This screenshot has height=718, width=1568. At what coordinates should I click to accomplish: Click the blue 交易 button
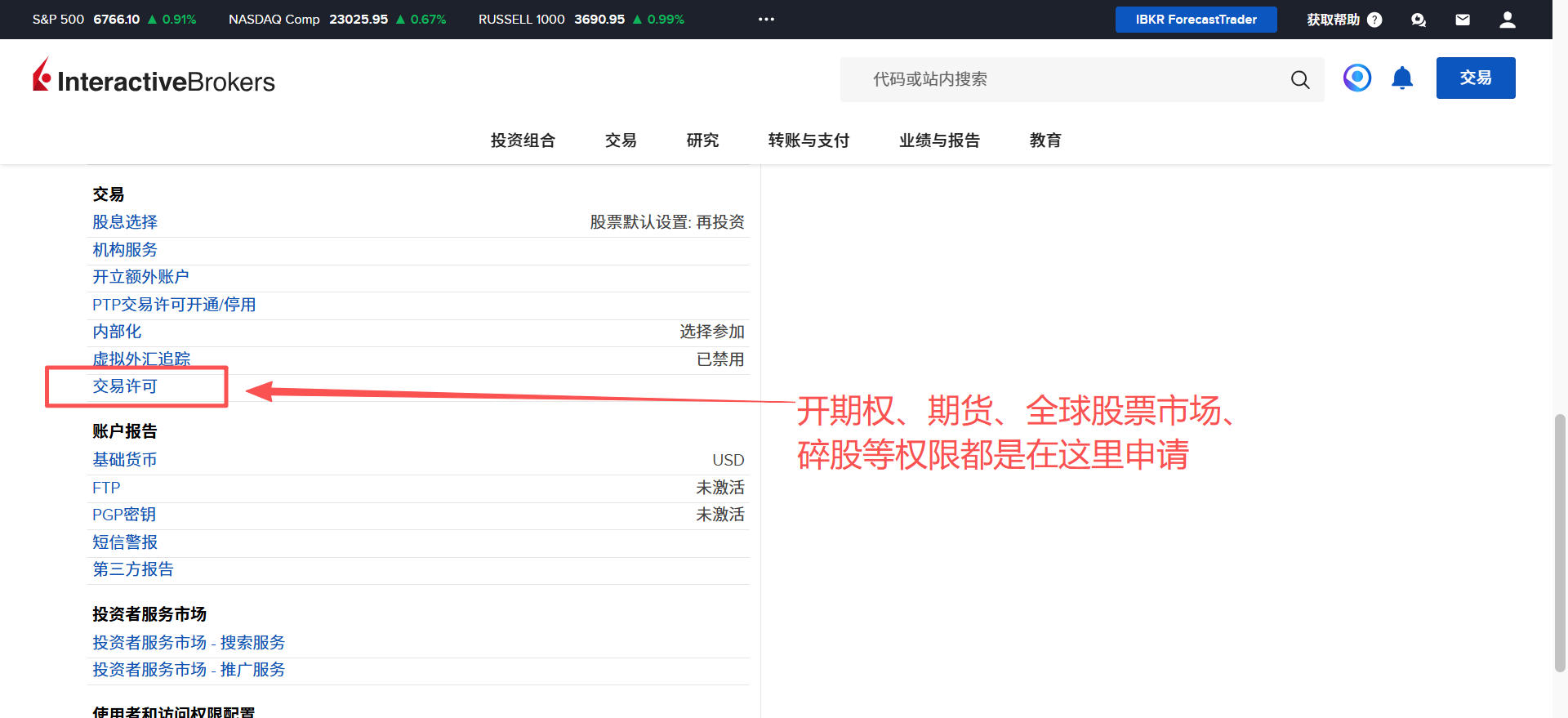point(1475,78)
